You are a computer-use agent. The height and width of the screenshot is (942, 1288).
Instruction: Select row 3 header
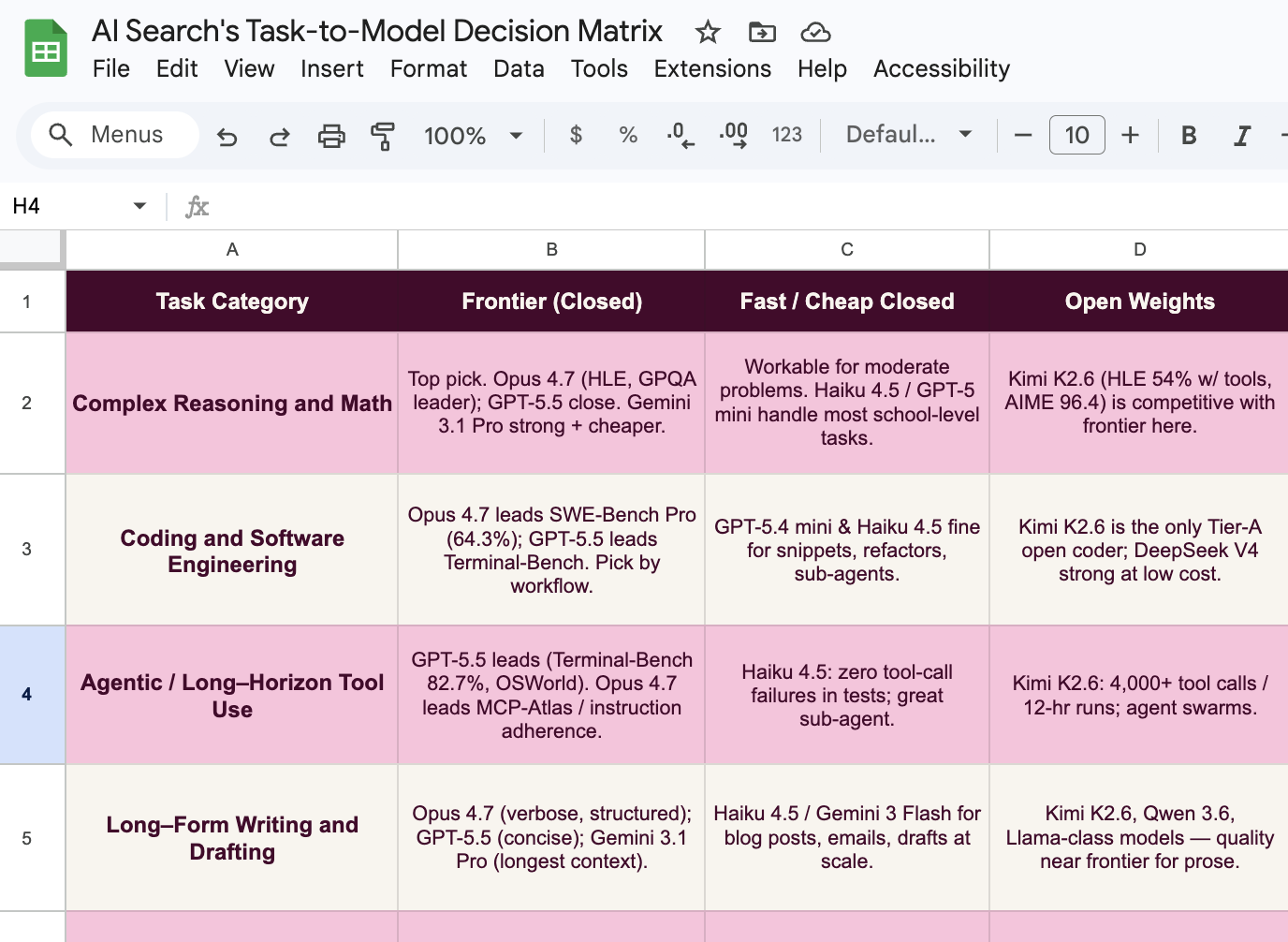[x=27, y=550]
